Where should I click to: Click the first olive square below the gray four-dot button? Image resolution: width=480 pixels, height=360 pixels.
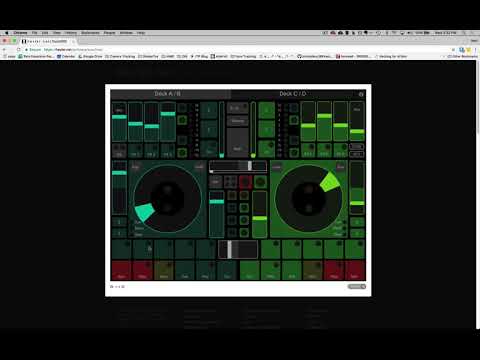(232, 195)
